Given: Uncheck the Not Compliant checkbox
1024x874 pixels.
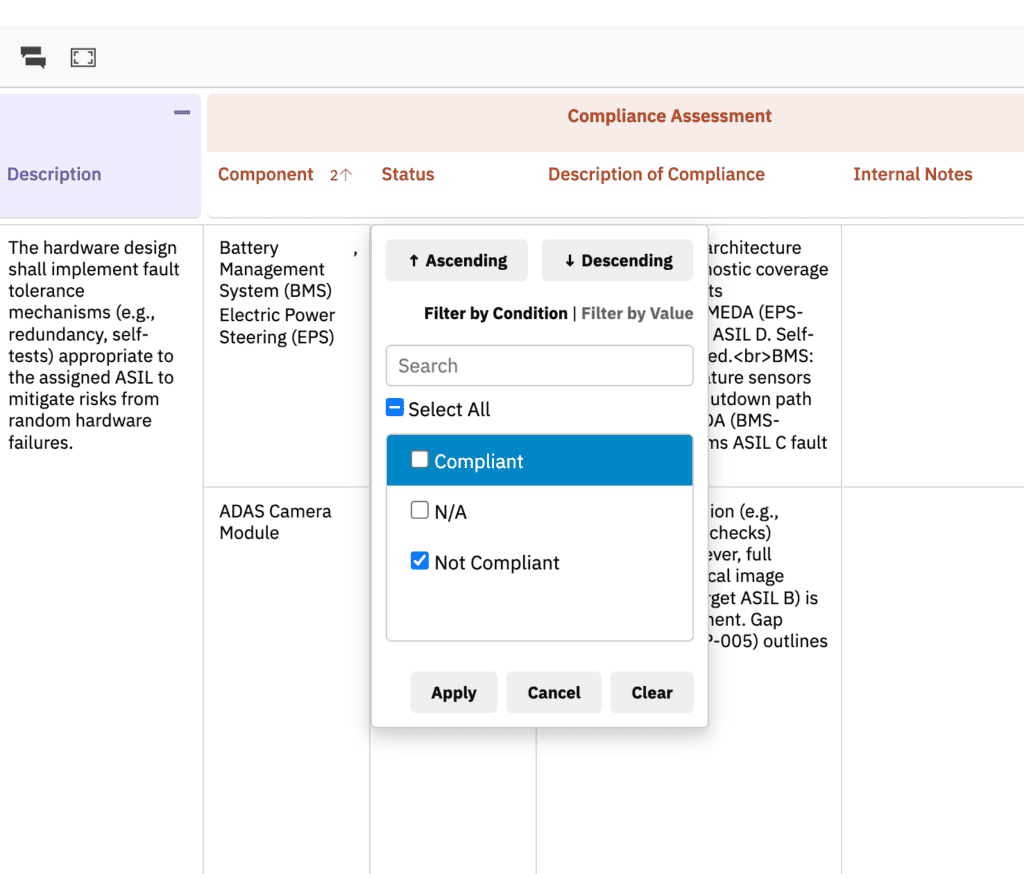Looking at the screenshot, I should point(419,561).
